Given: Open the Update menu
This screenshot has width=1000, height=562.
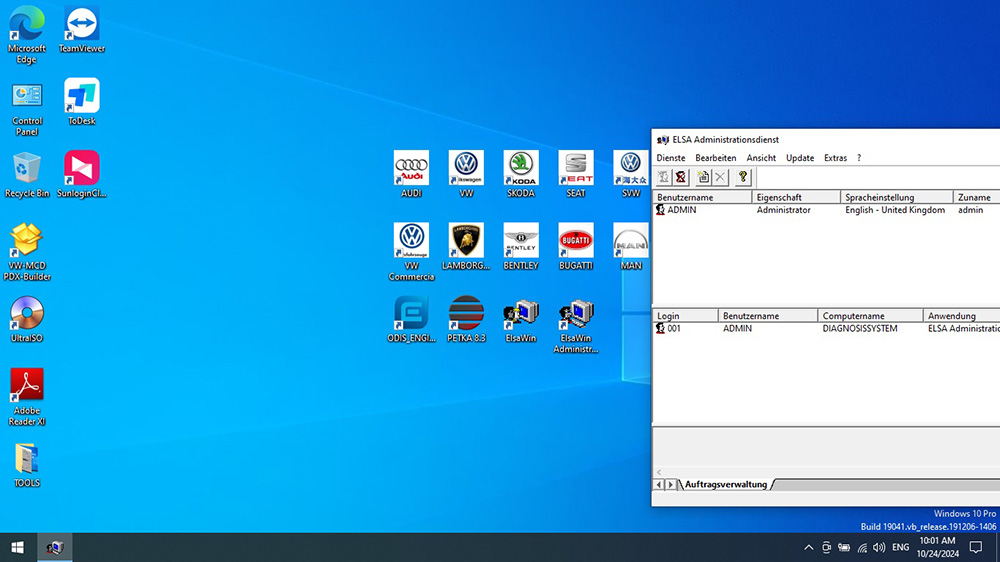Looking at the screenshot, I should pos(800,158).
